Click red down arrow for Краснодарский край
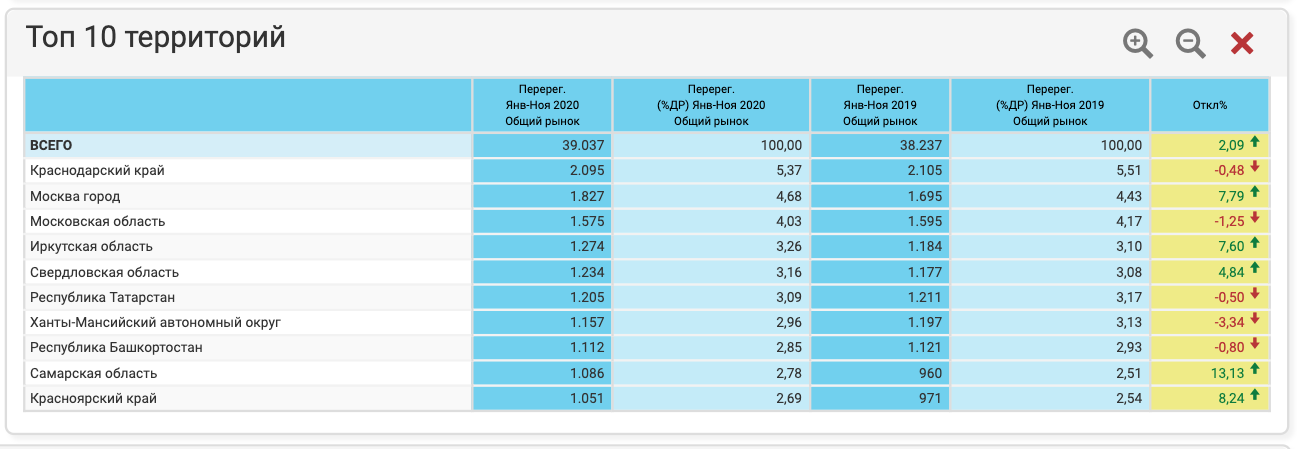This screenshot has width=1297, height=449. point(1255,169)
